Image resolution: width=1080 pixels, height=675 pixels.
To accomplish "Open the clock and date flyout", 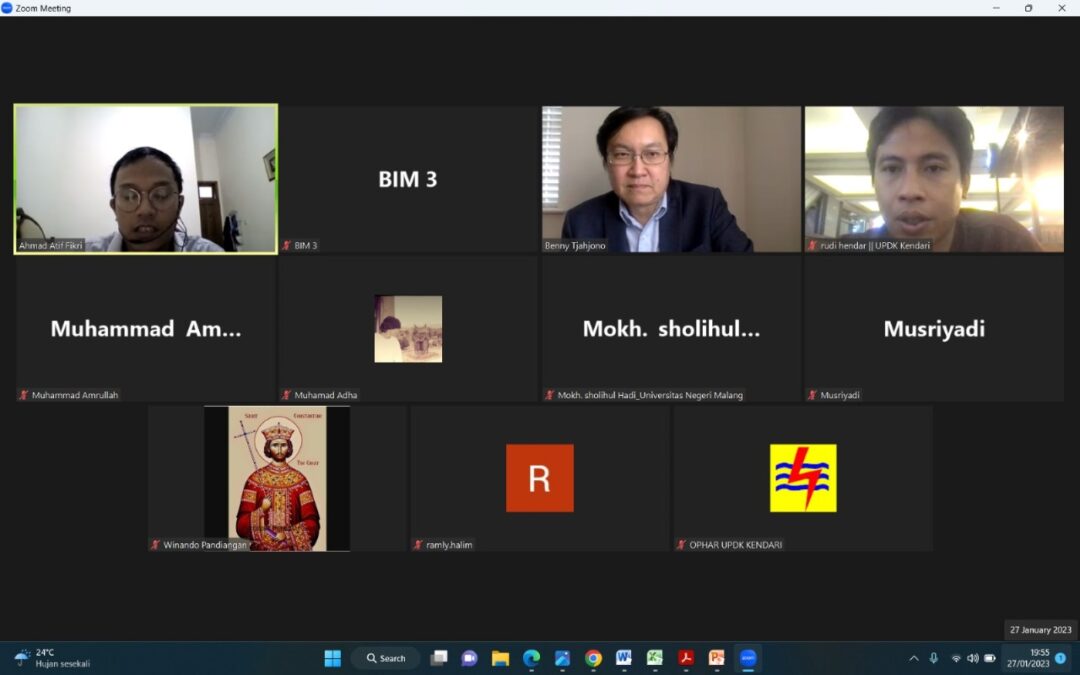I will tap(1039, 657).
